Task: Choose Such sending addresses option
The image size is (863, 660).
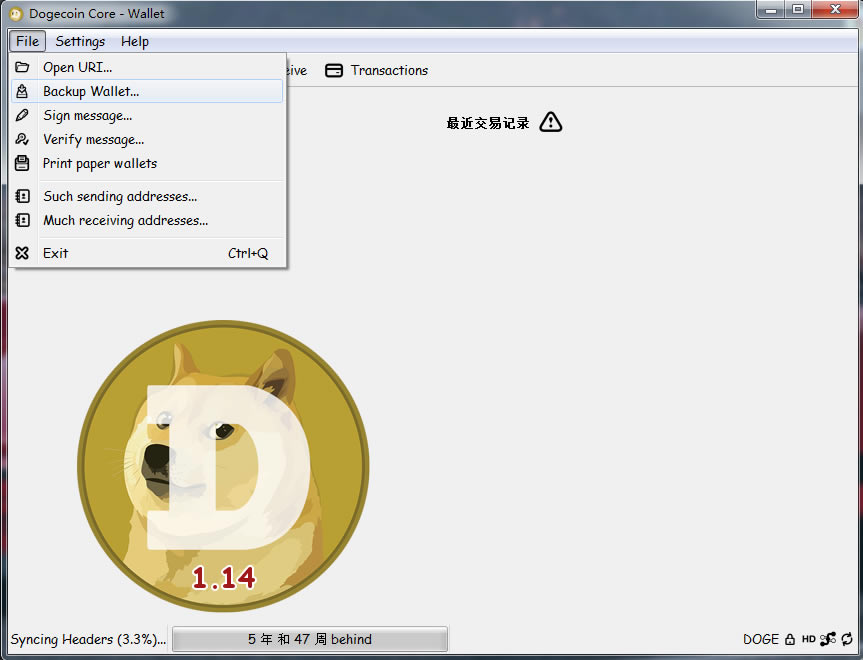Action: click(120, 196)
